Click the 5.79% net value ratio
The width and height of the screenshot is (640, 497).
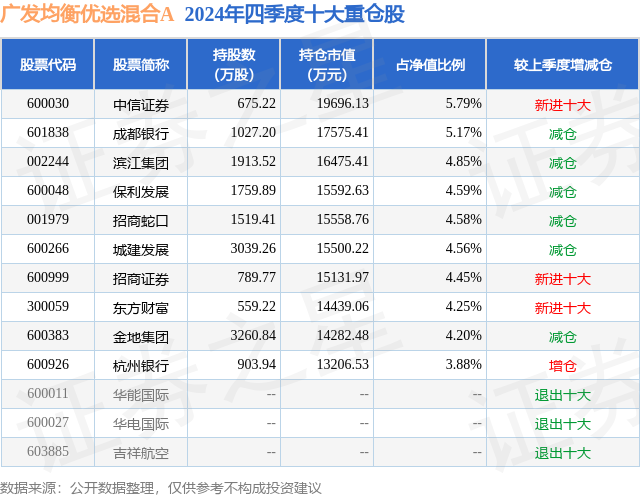coord(464,103)
